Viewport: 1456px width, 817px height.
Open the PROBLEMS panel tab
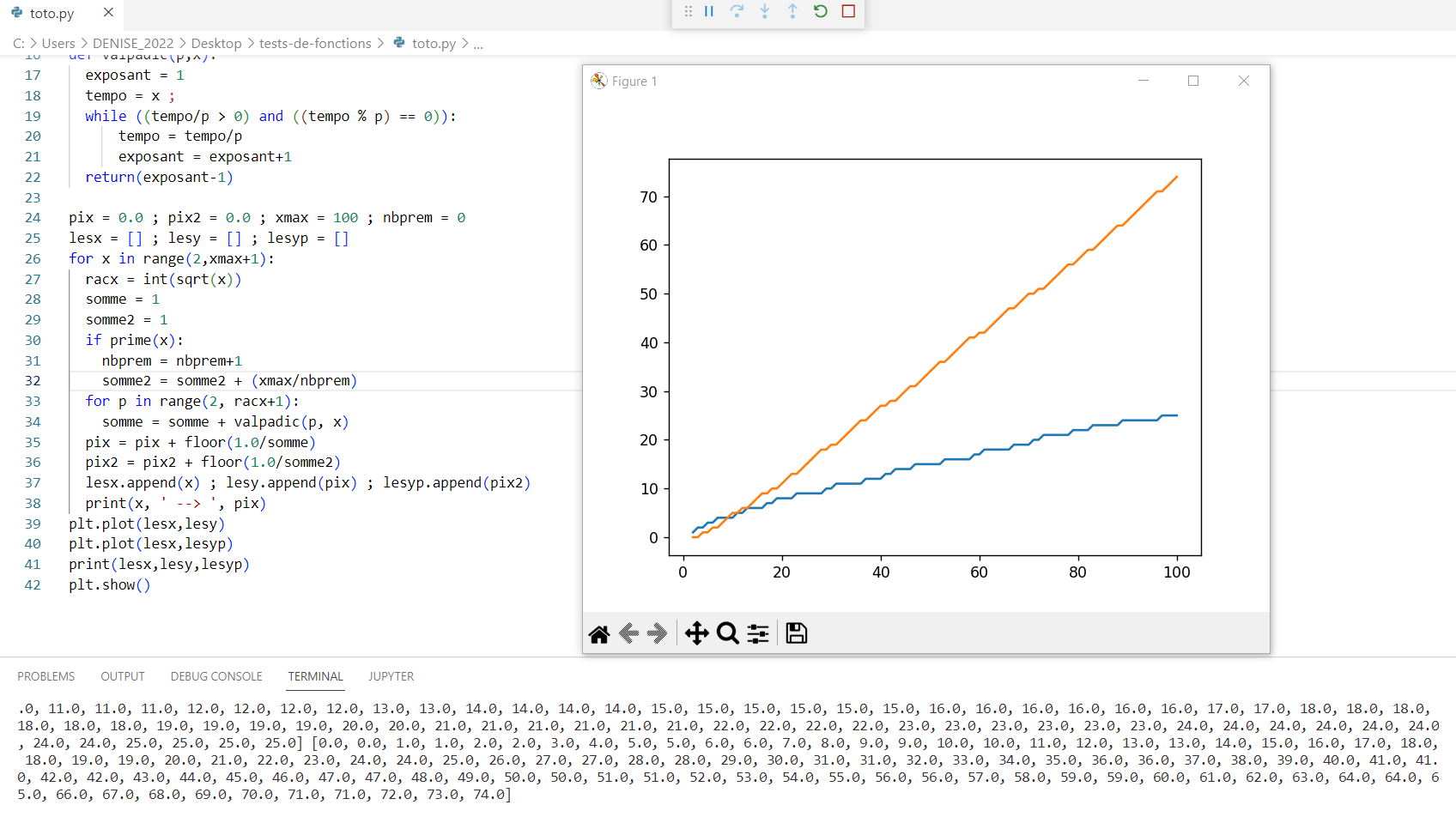pos(46,676)
